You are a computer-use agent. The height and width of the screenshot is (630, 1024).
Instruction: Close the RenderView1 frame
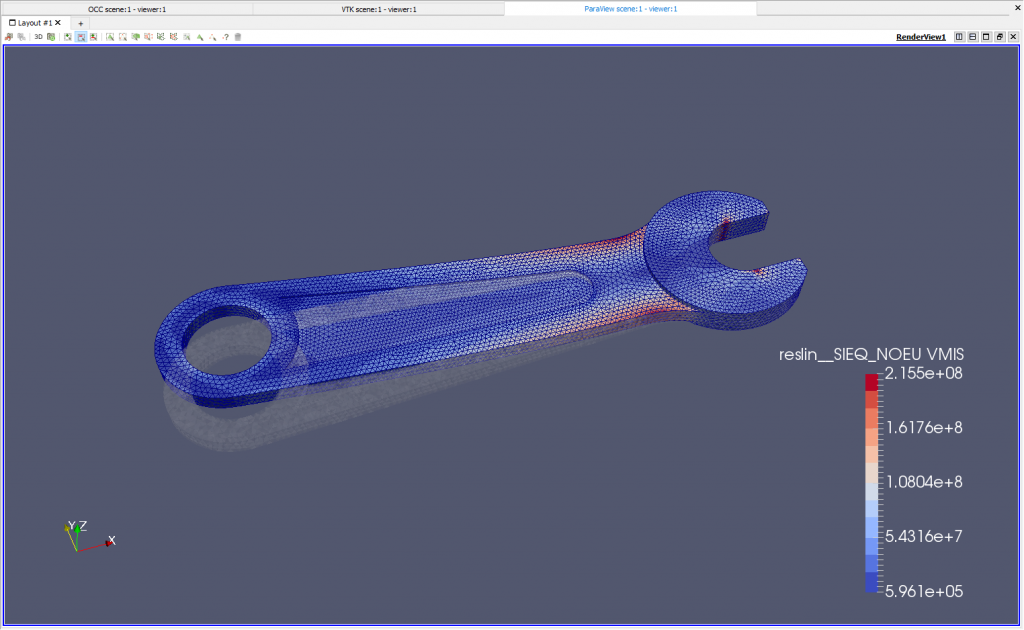click(x=1014, y=37)
